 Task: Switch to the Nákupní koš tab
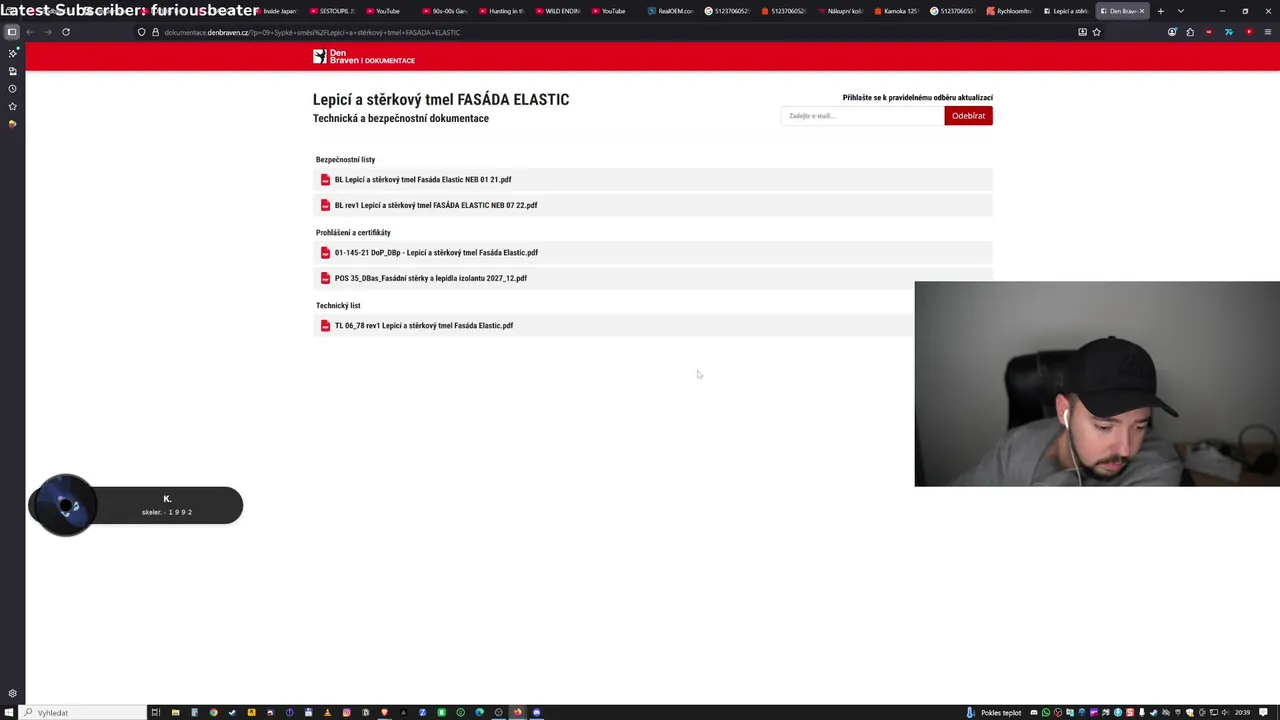click(x=839, y=11)
